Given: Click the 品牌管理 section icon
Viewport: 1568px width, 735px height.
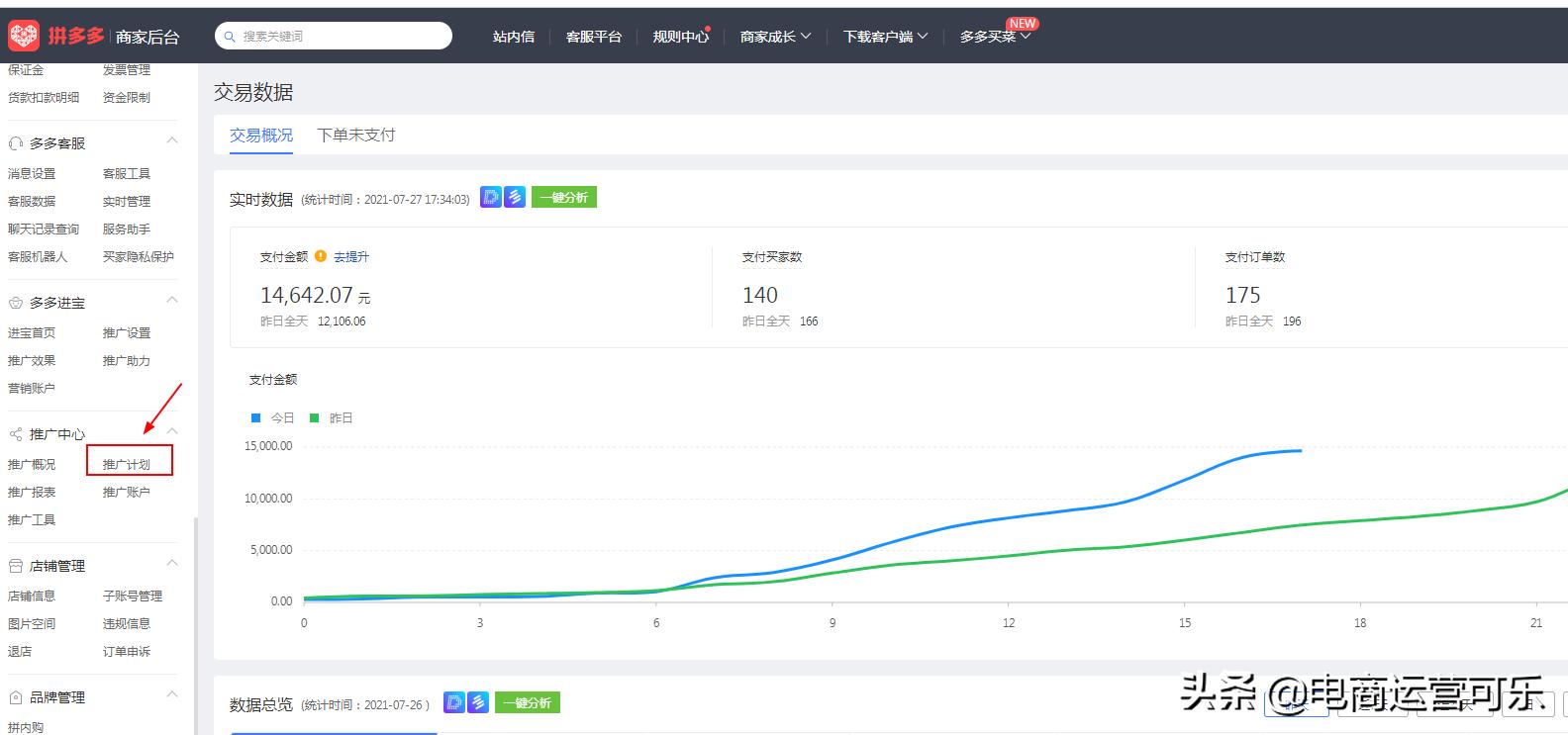Looking at the screenshot, I should [x=16, y=697].
